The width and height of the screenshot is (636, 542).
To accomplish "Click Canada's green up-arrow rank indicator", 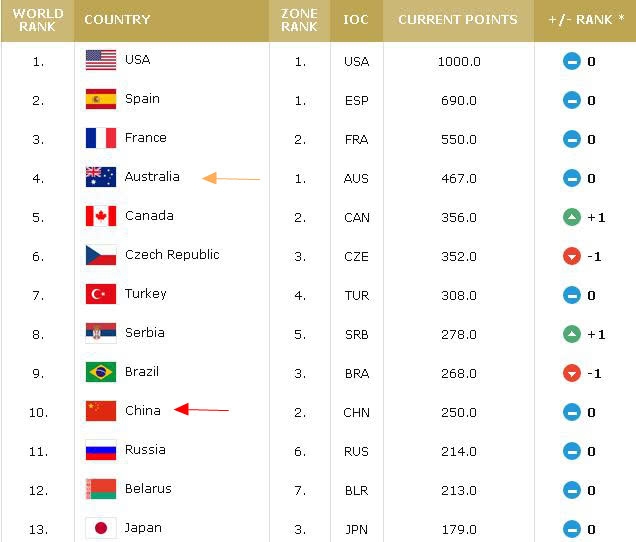I will (572, 217).
